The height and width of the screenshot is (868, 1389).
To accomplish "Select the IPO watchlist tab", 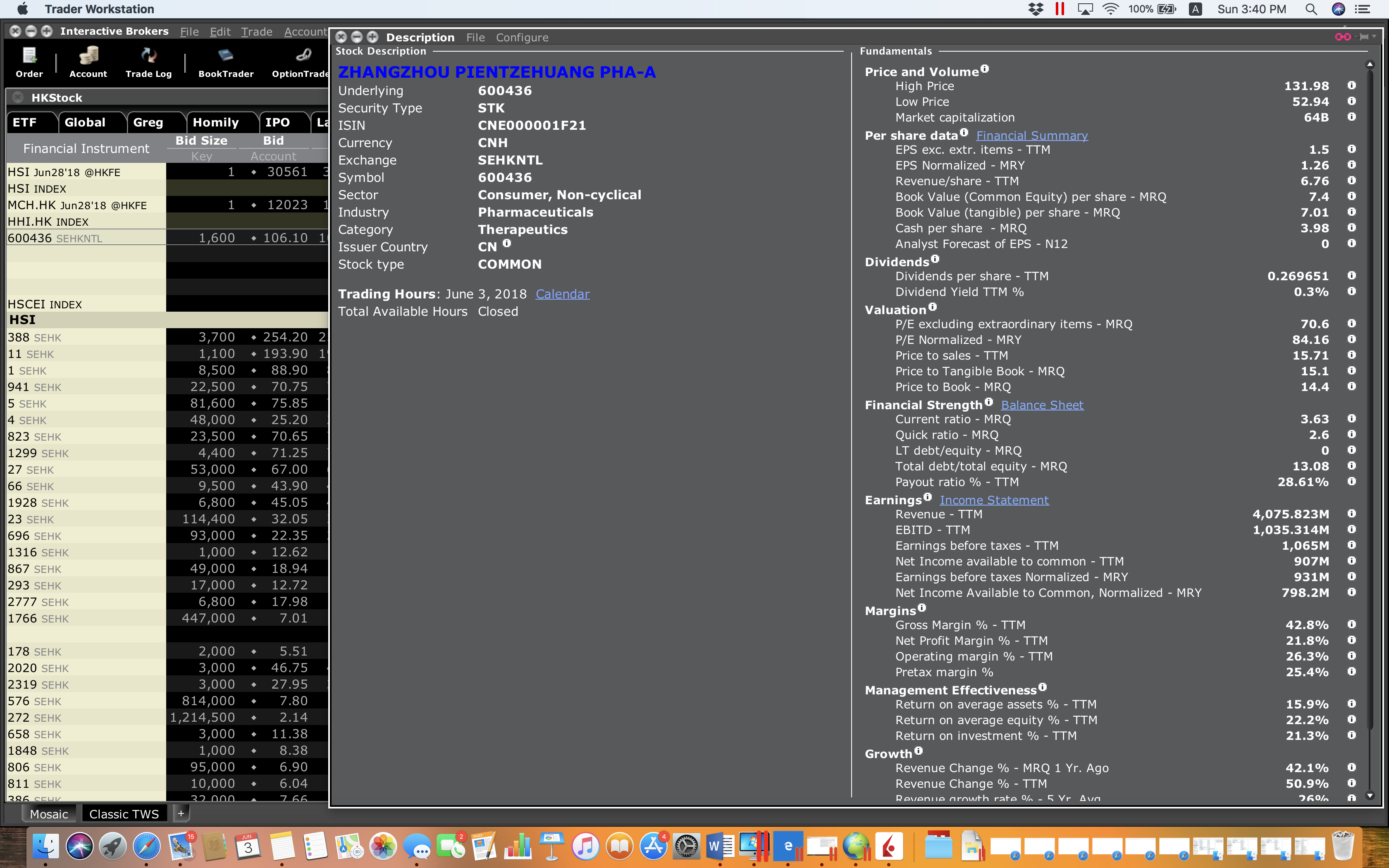I will point(277,122).
